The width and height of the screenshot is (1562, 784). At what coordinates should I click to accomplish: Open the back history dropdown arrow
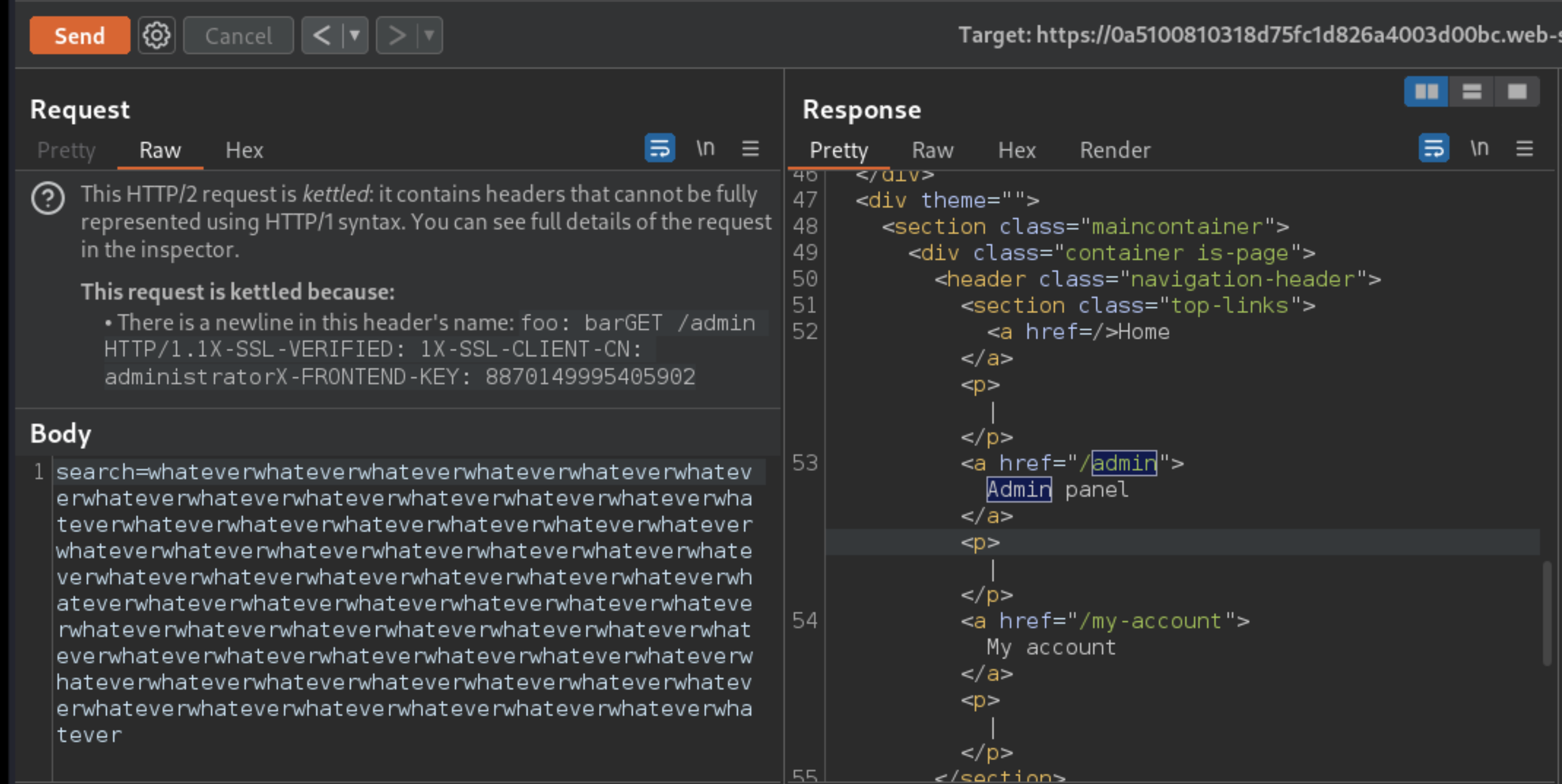(355, 35)
